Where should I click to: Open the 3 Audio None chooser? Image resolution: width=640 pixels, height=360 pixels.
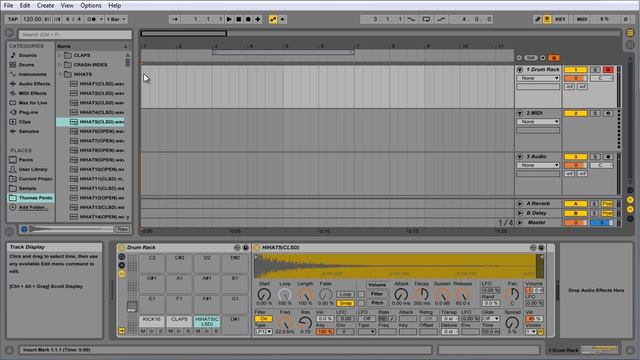[538, 165]
